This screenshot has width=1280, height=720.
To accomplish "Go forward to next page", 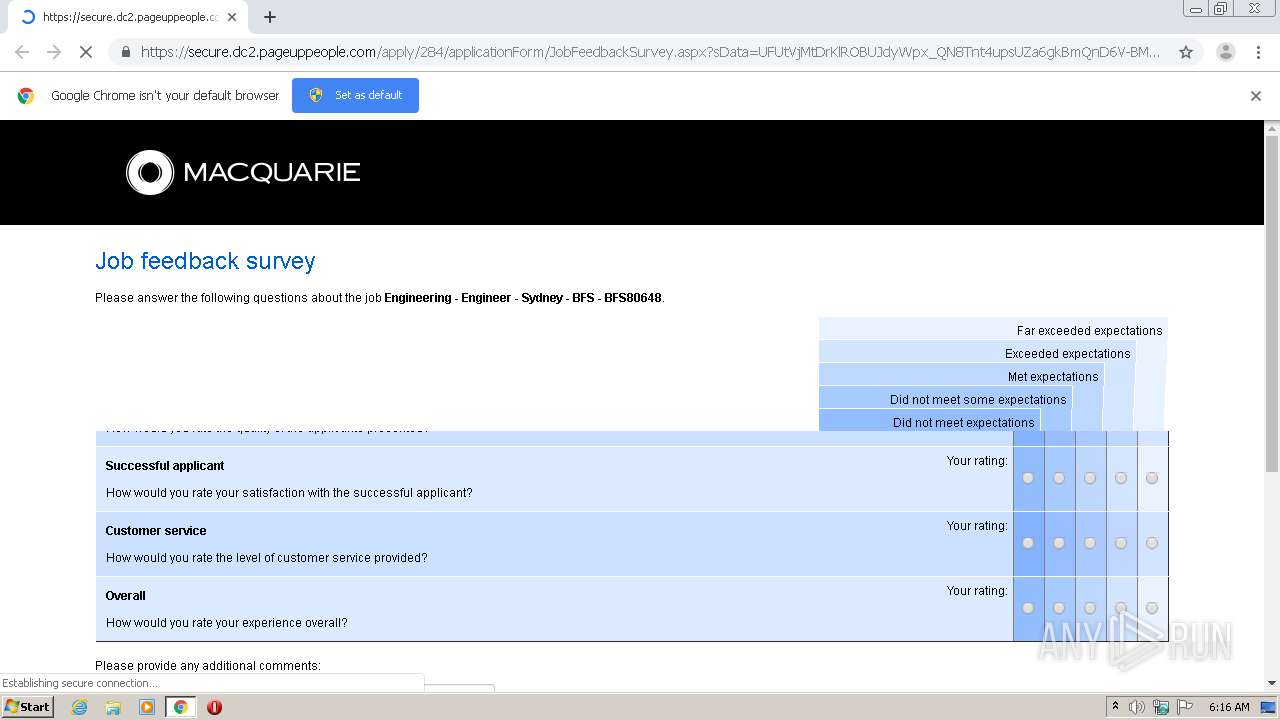I will 54,52.
